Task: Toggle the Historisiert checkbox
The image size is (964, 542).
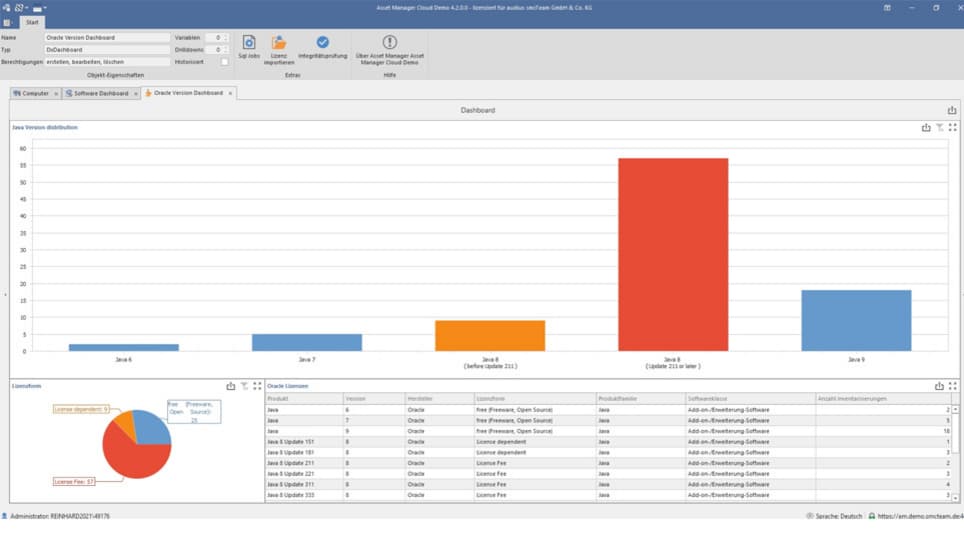Action: (224, 62)
